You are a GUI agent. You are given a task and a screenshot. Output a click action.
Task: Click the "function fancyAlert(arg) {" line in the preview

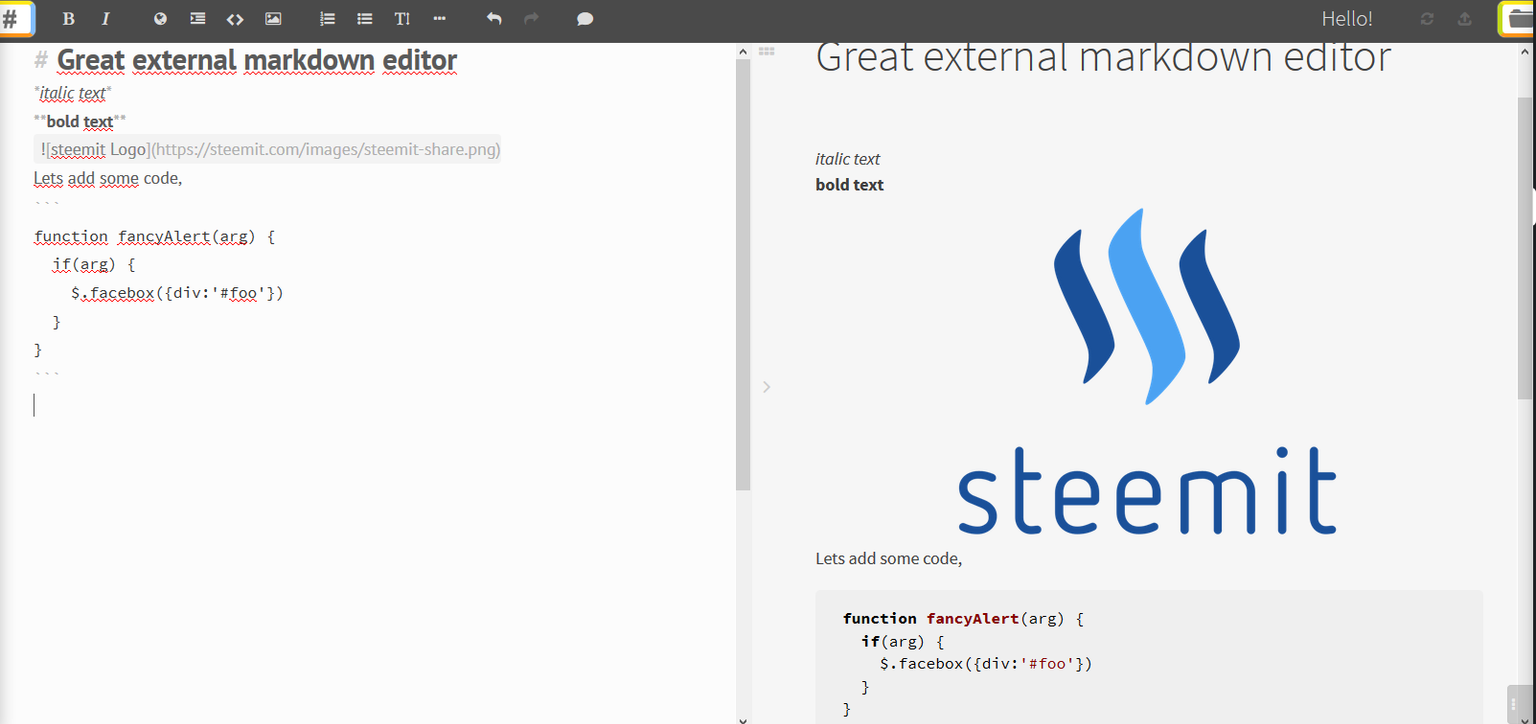tap(963, 619)
